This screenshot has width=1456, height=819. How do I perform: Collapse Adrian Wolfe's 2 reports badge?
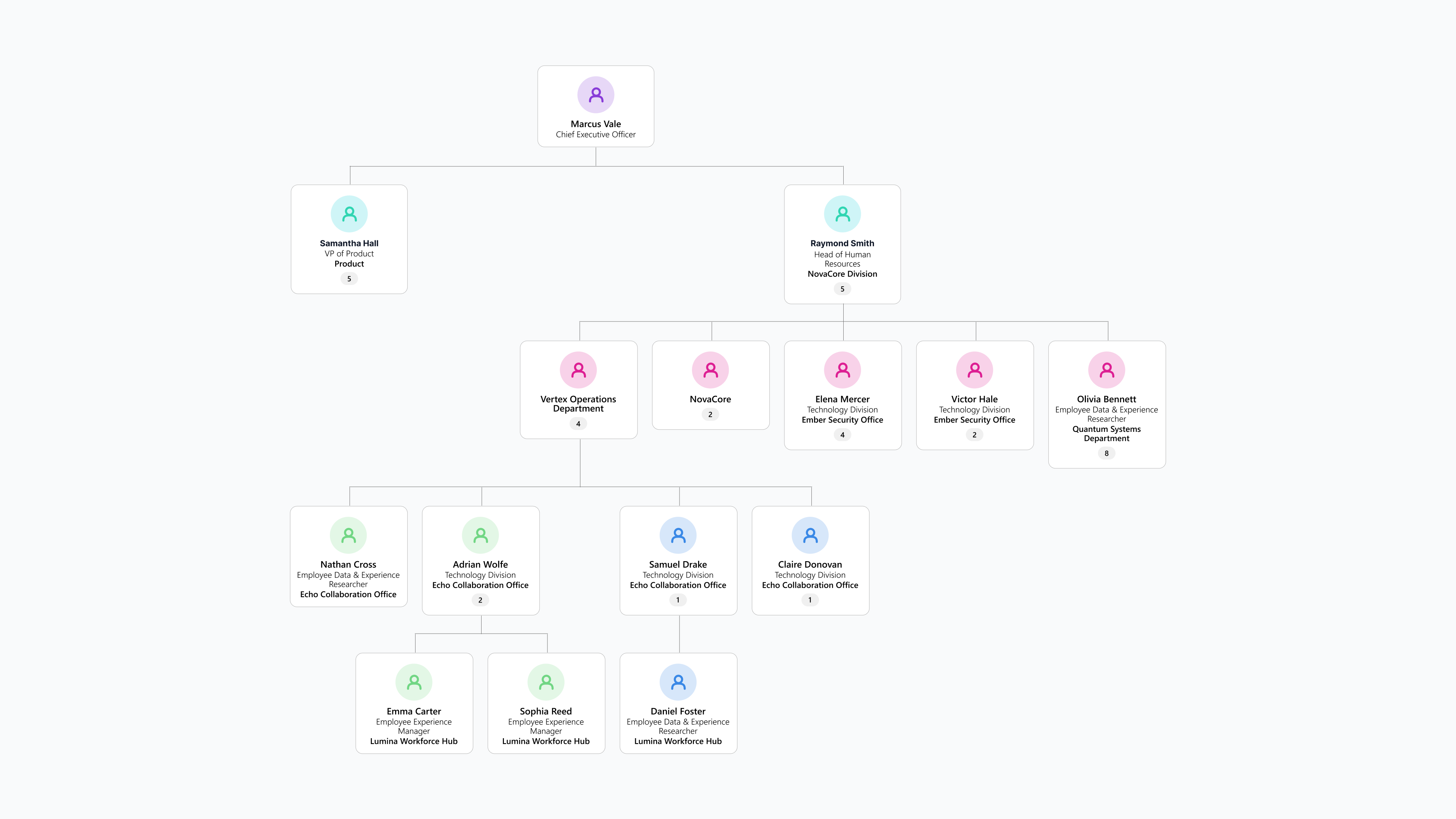[x=480, y=600]
